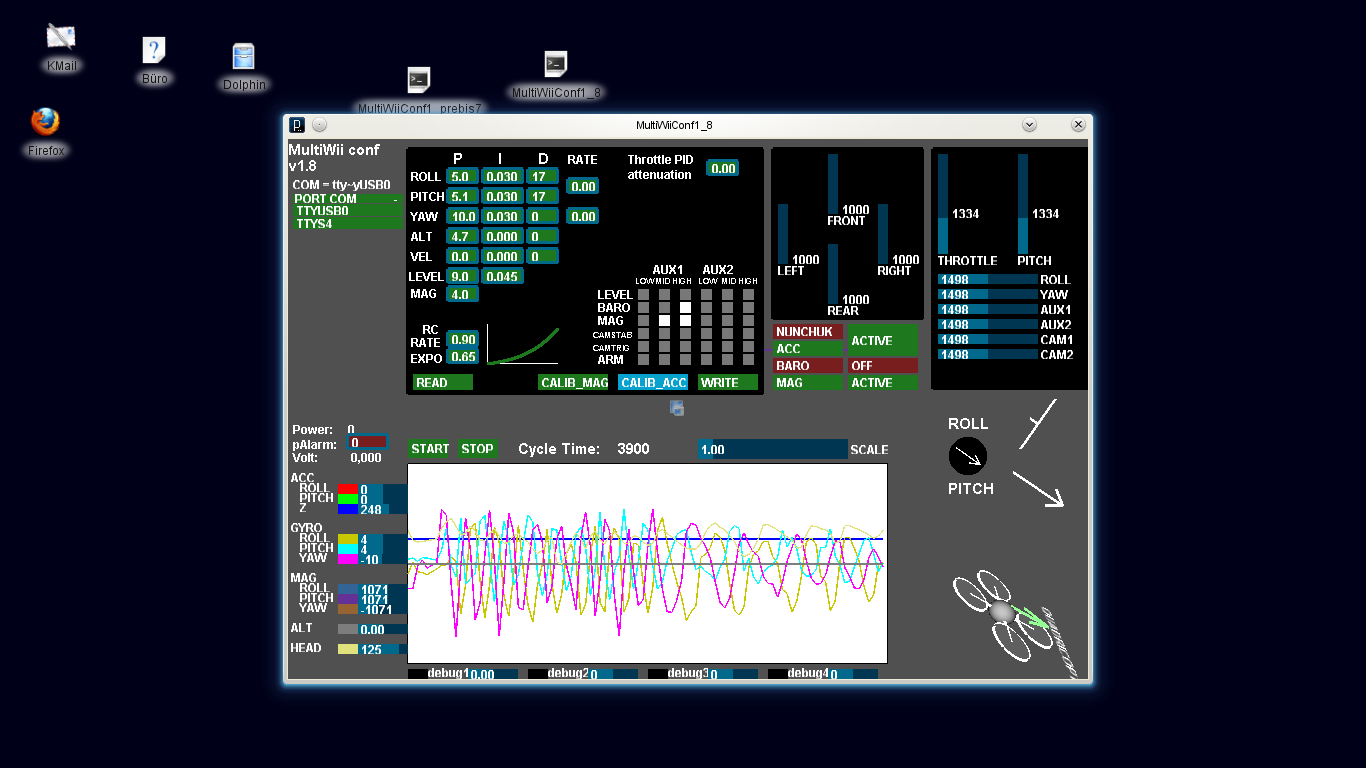Open window options arrow in title bar

[x=1029, y=125]
